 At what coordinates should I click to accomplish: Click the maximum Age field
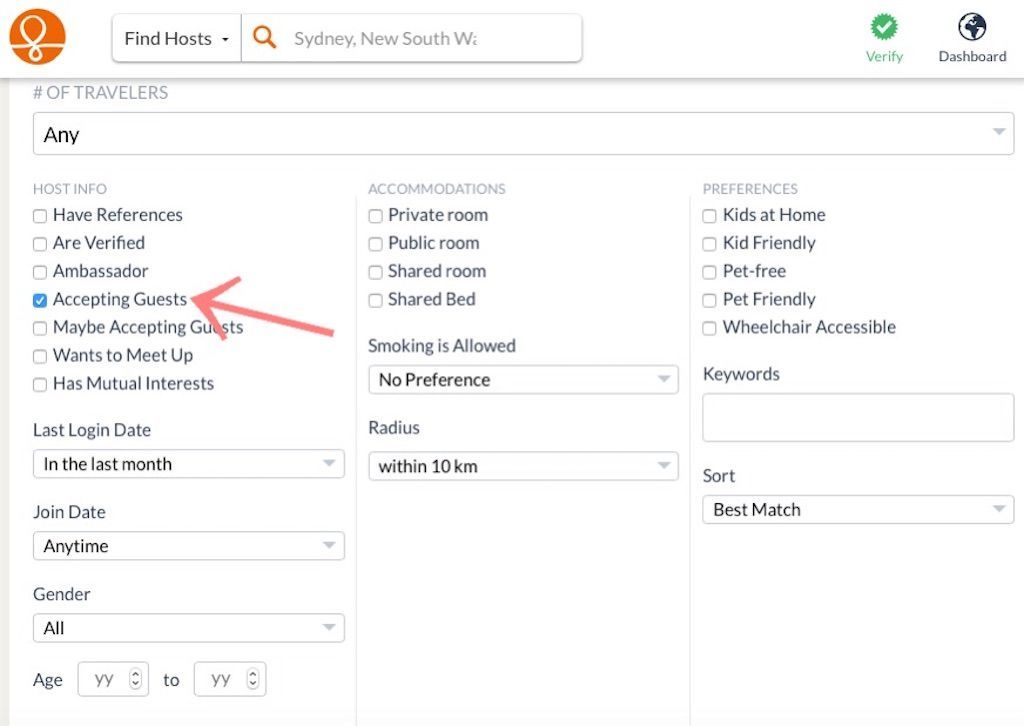click(230, 679)
